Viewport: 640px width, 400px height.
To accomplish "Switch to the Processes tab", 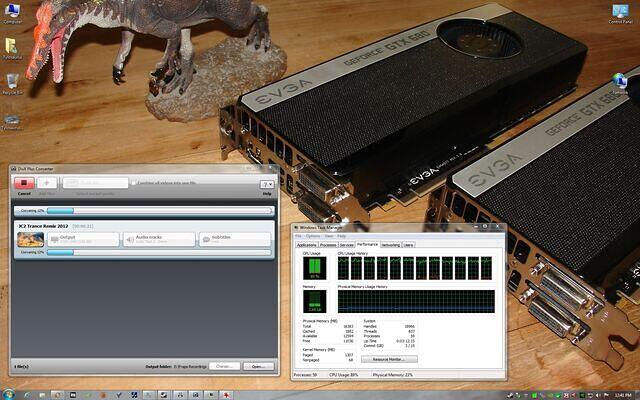I will [x=328, y=244].
